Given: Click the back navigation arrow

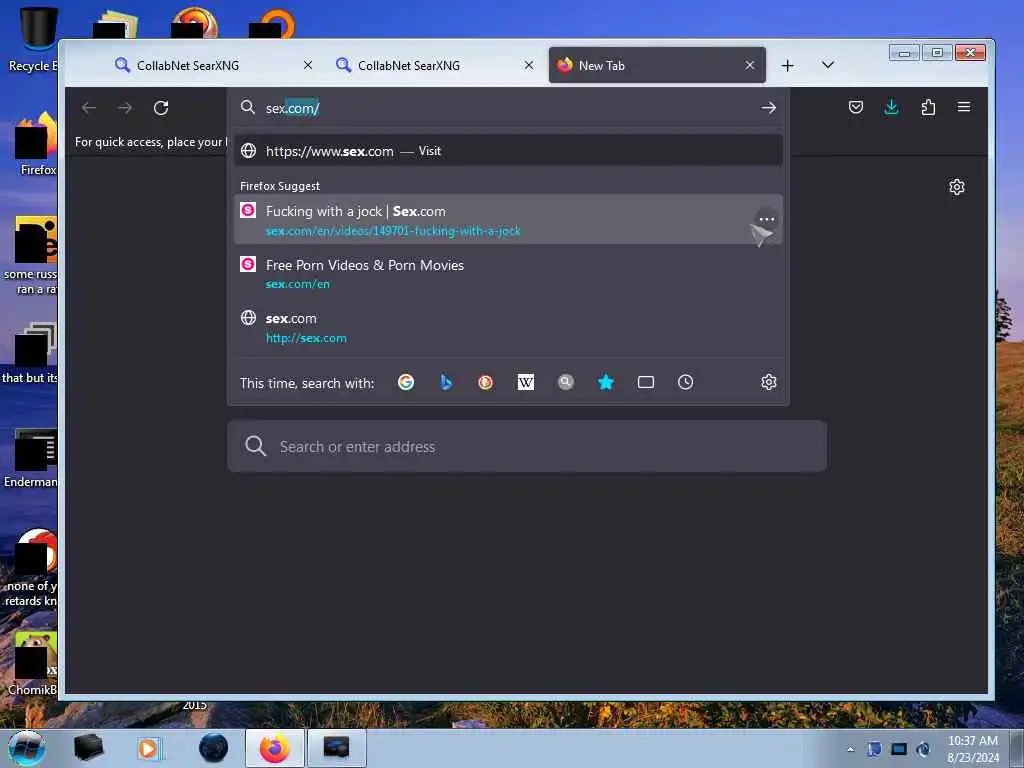Looking at the screenshot, I should point(89,108).
